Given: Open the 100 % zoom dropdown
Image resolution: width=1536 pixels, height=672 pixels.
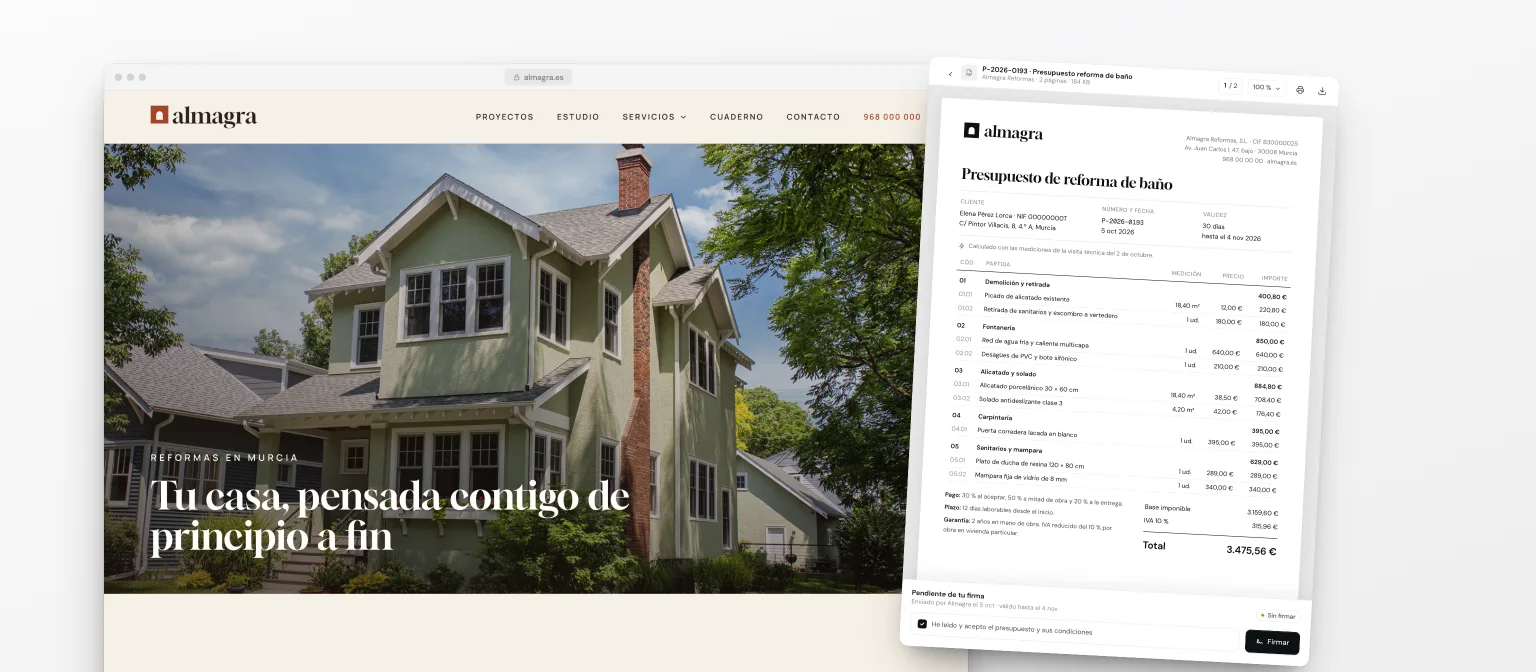Looking at the screenshot, I should (x=1266, y=87).
